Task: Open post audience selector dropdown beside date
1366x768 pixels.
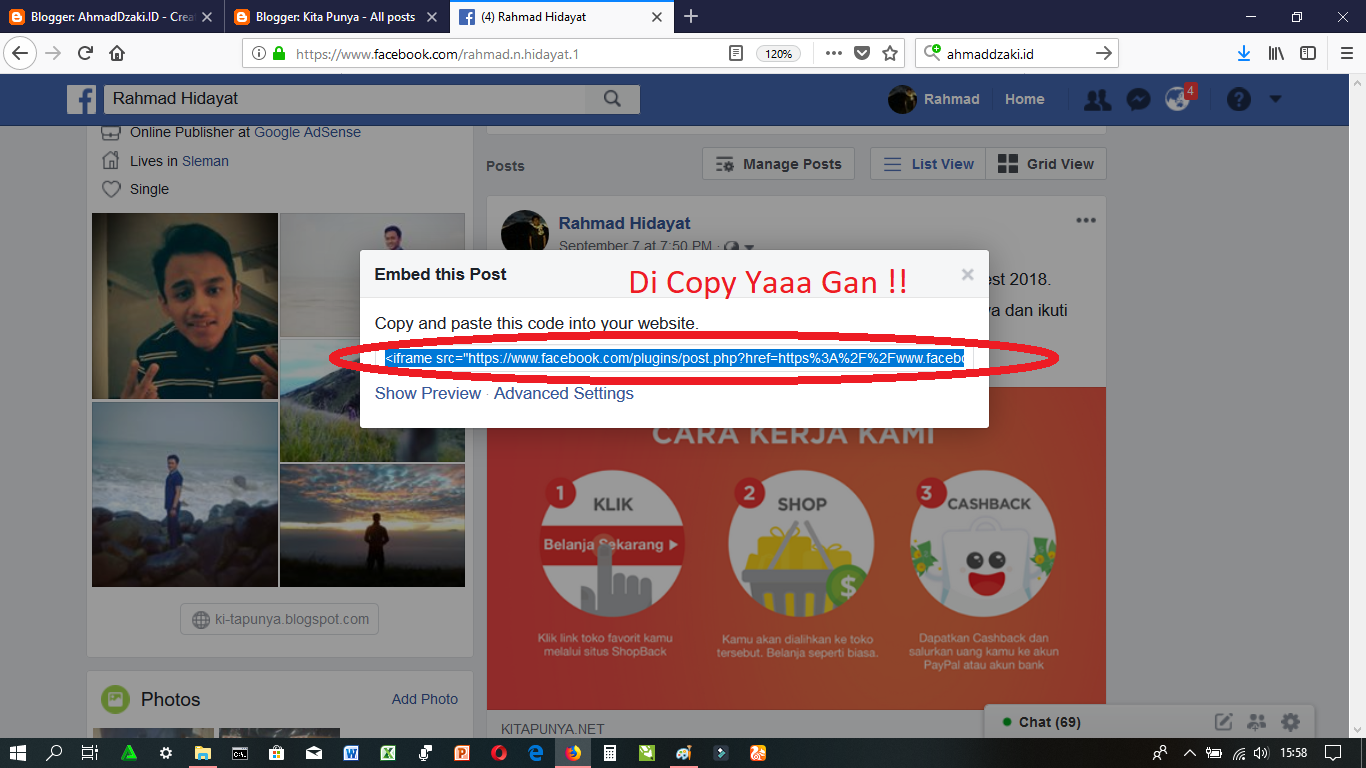Action: click(x=739, y=246)
